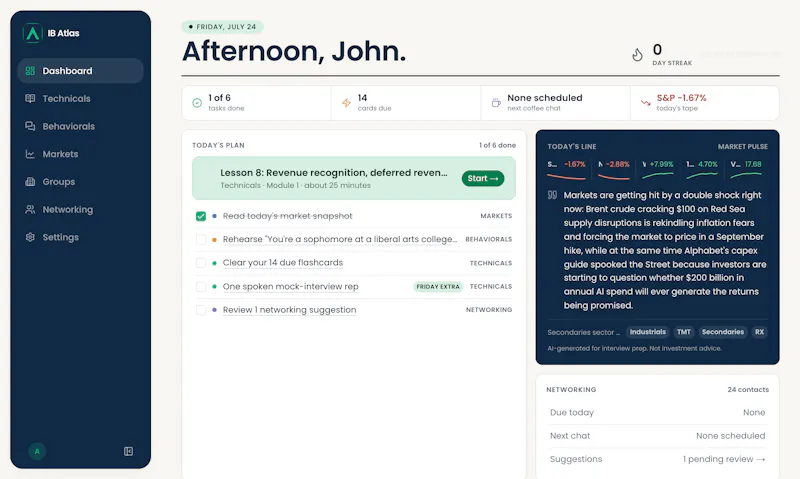Tick the Rehearse sophomore question checkbox

(201, 240)
